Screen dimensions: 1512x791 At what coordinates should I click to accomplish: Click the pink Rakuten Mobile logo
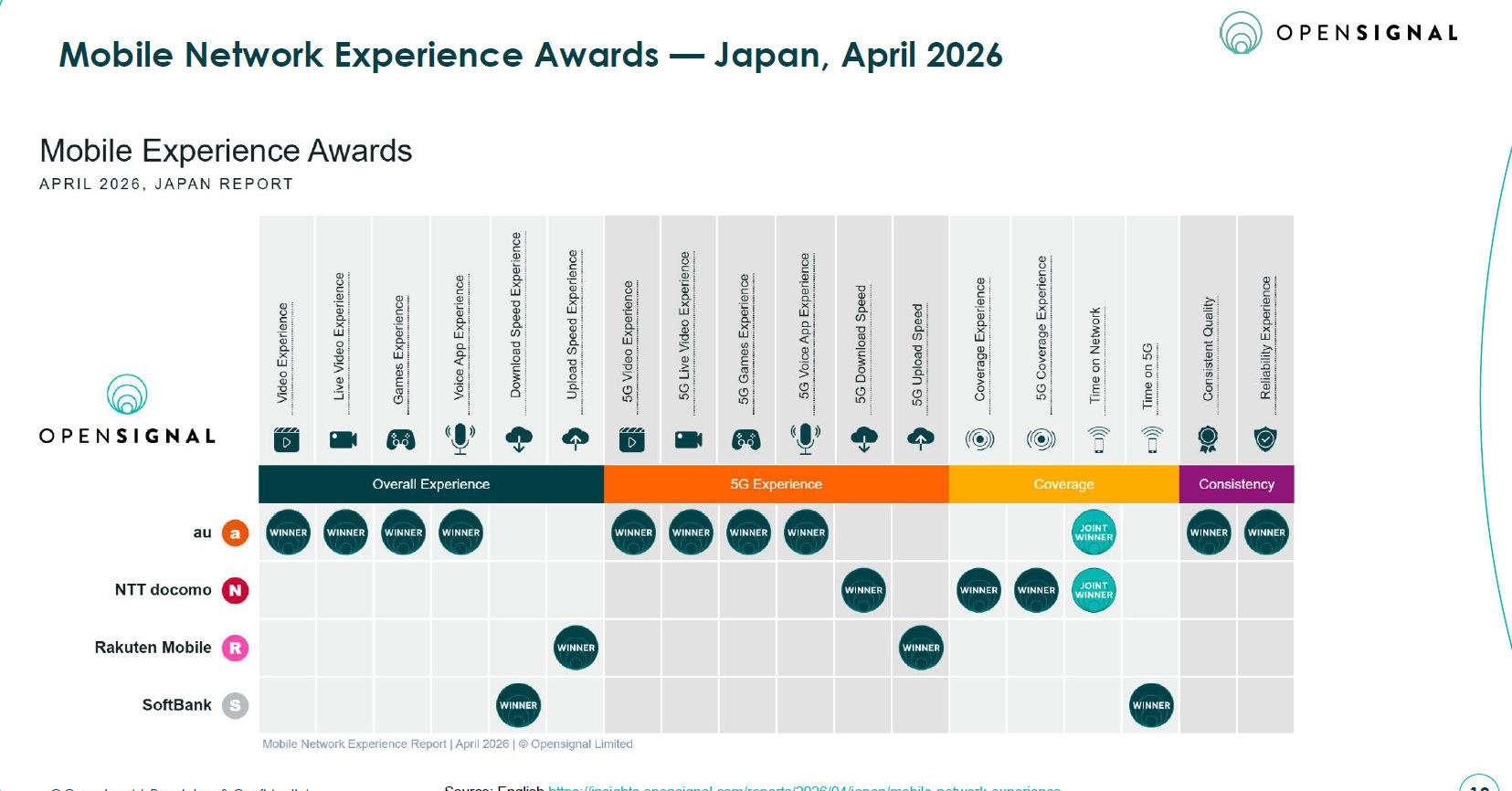236,649
